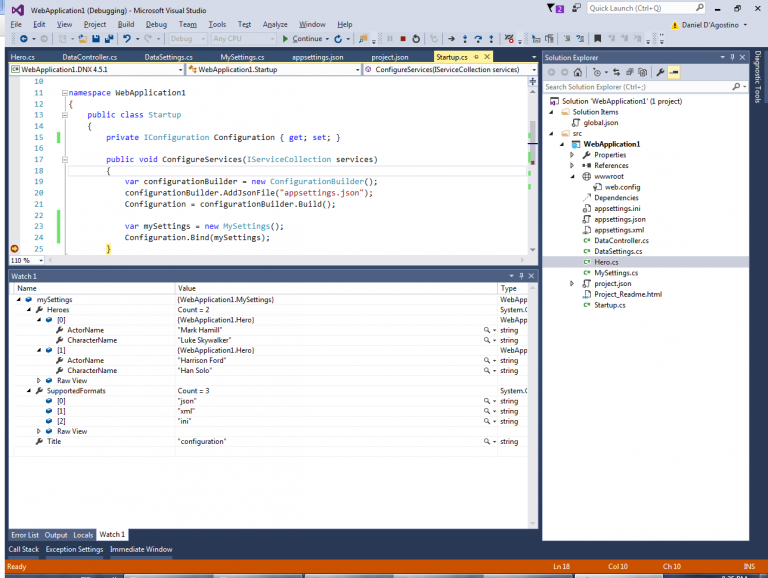Switch to the Locals tab
This screenshot has height=578, width=768.
[x=83, y=535]
